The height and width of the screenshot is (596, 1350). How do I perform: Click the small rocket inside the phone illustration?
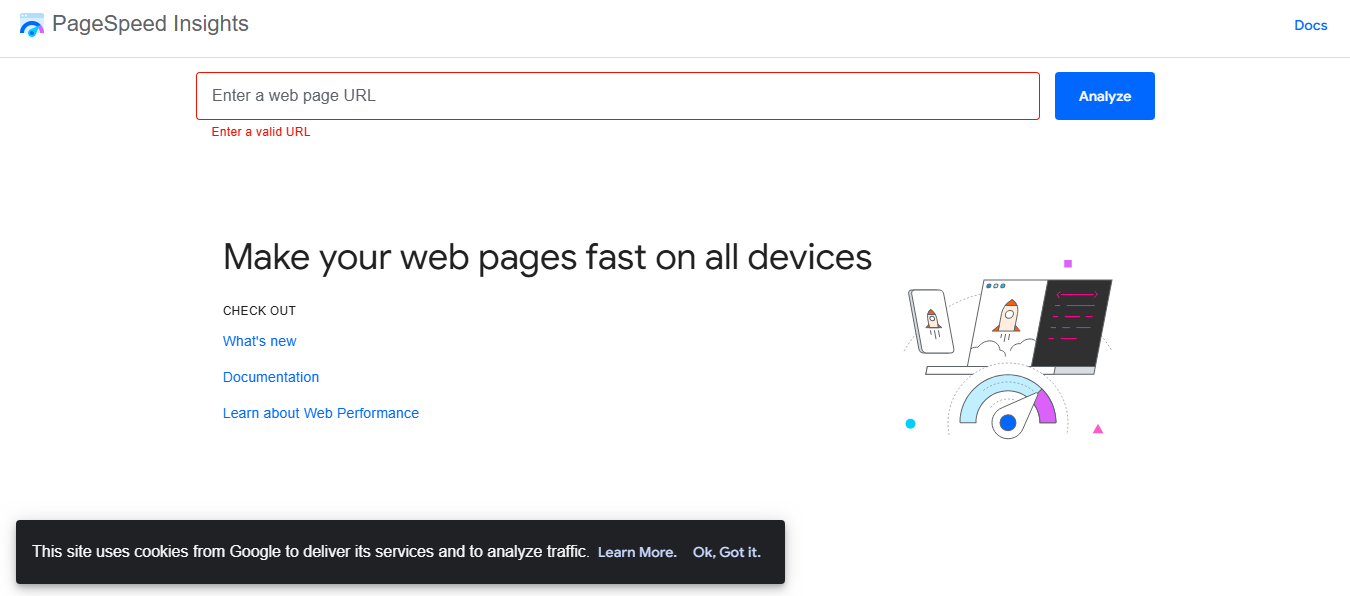935,320
